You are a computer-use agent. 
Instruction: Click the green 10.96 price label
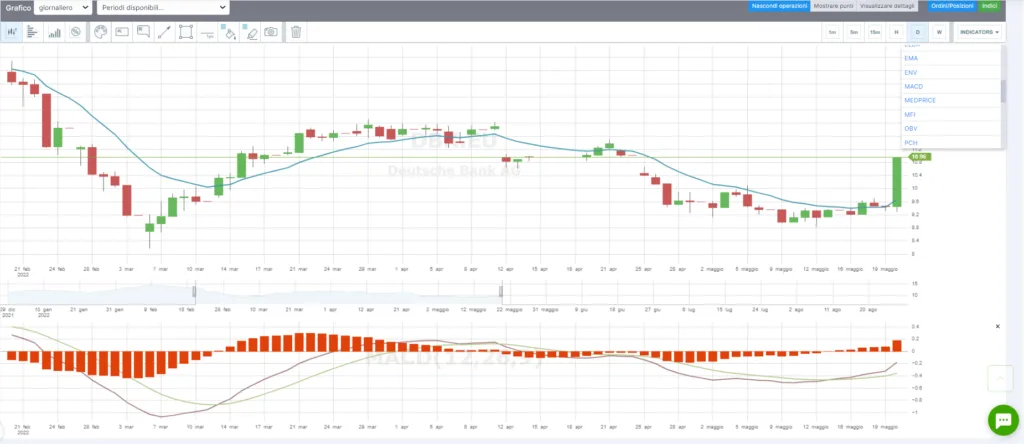[920, 157]
